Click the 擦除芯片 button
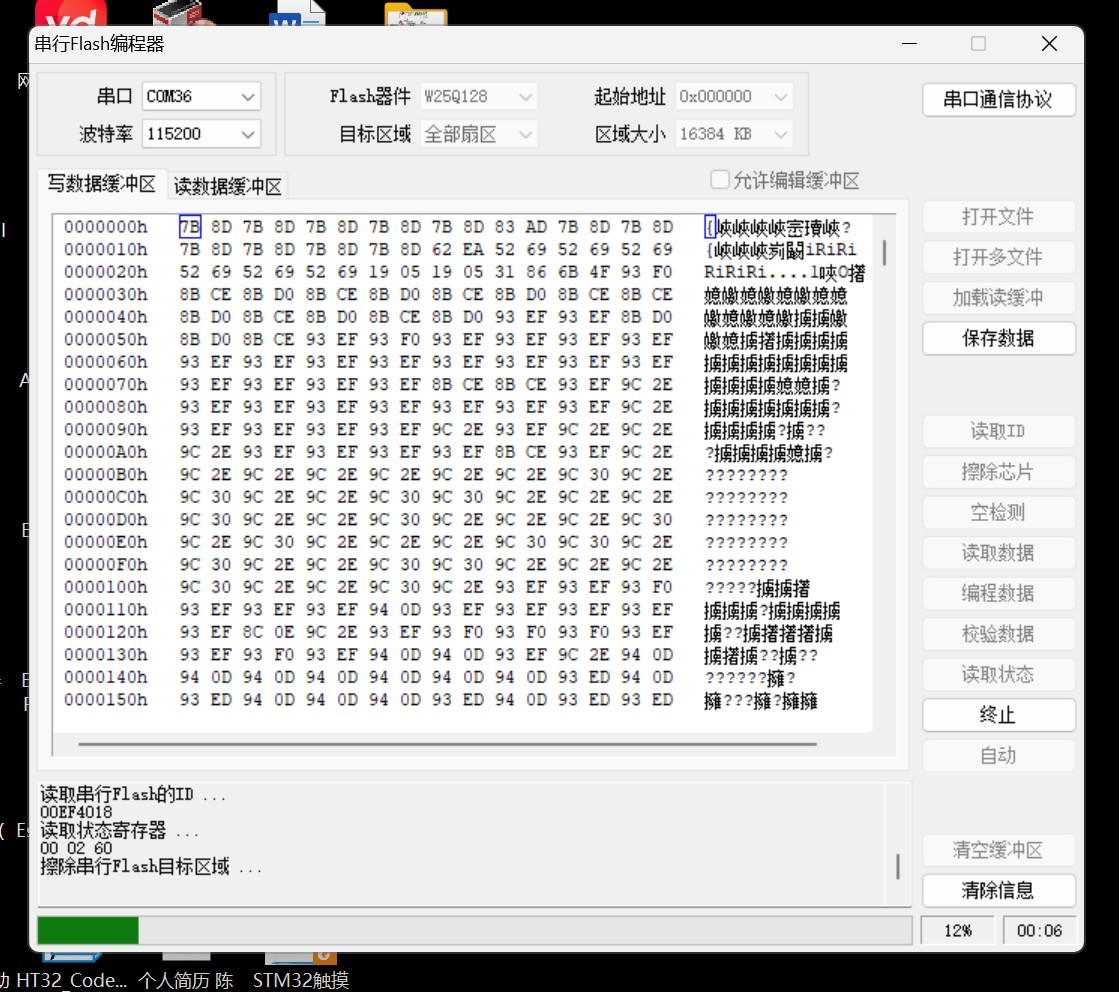Viewport: 1119px width, 992px height. (x=998, y=472)
